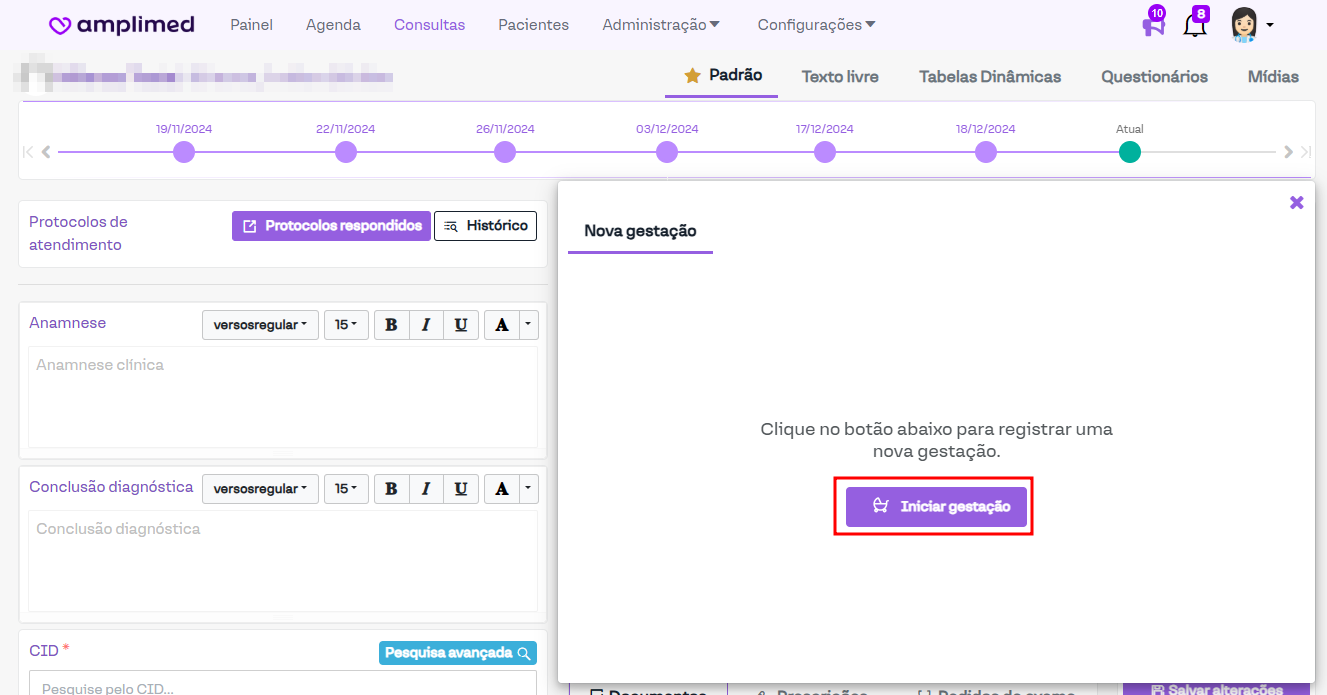Toggle italic in Anamnese toolbar
This screenshot has height=695, width=1327.
[x=426, y=325]
